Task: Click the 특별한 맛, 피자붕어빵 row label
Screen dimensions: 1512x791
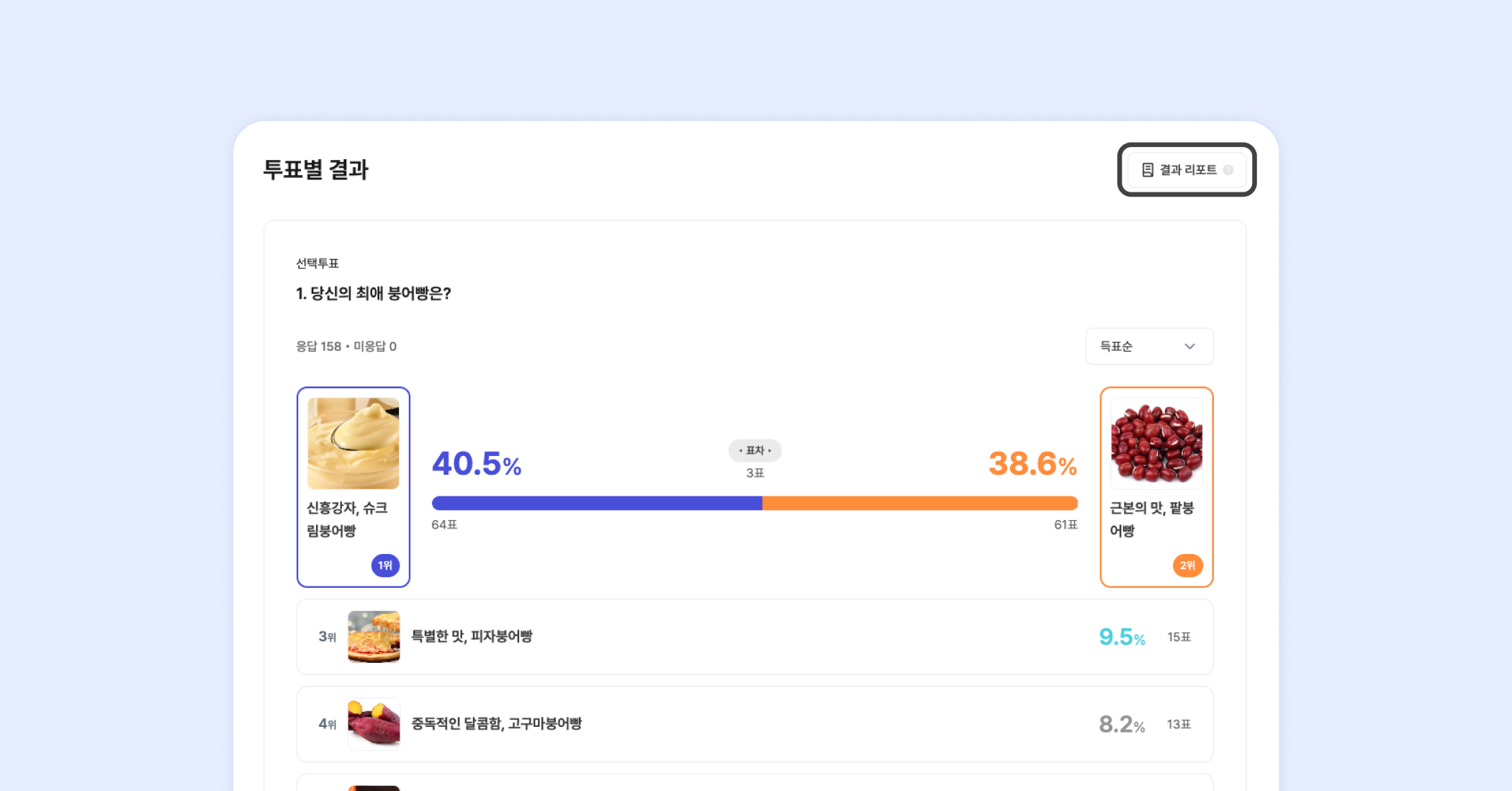Action: [x=472, y=637]
